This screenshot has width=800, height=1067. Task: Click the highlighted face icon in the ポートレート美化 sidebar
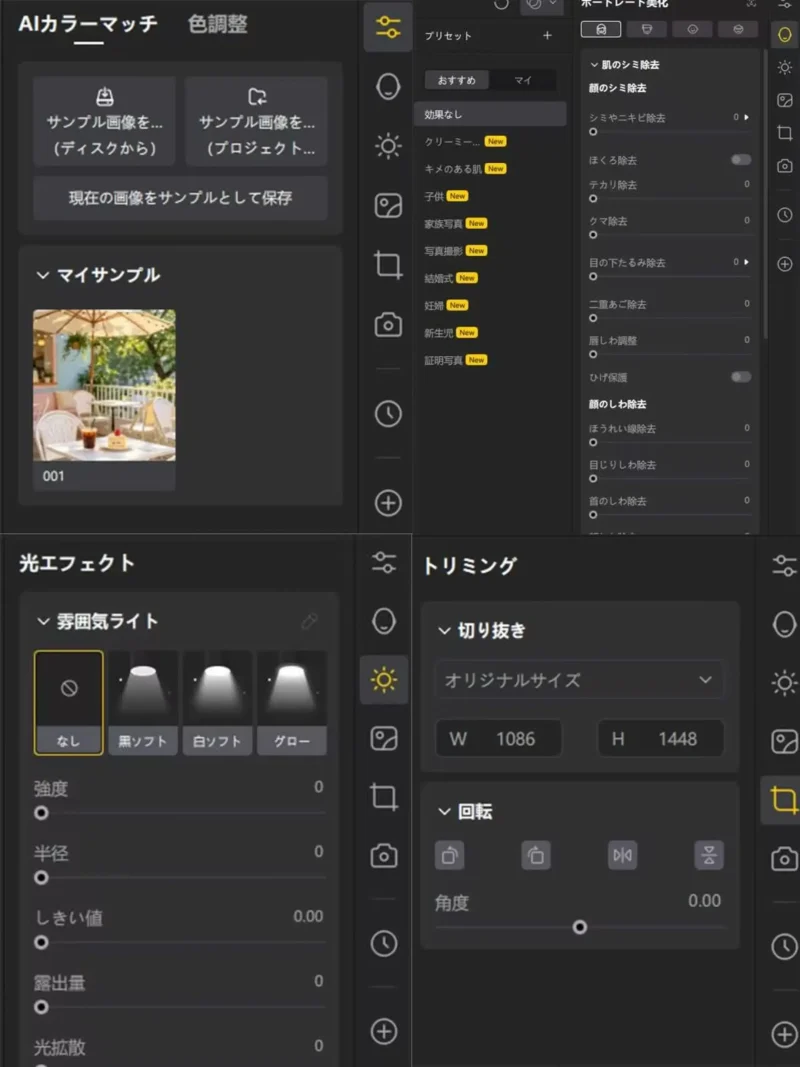[x=784, y=34]
